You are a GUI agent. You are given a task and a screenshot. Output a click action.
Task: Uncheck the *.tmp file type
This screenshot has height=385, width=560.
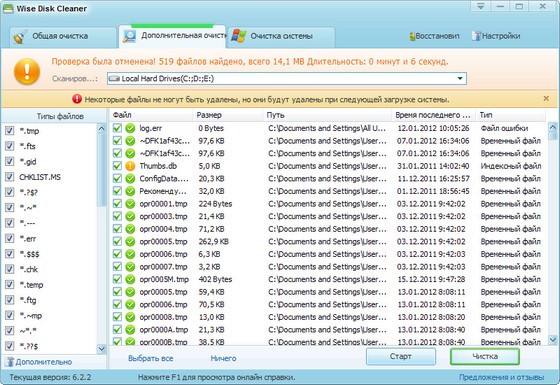tap(10, 131)
